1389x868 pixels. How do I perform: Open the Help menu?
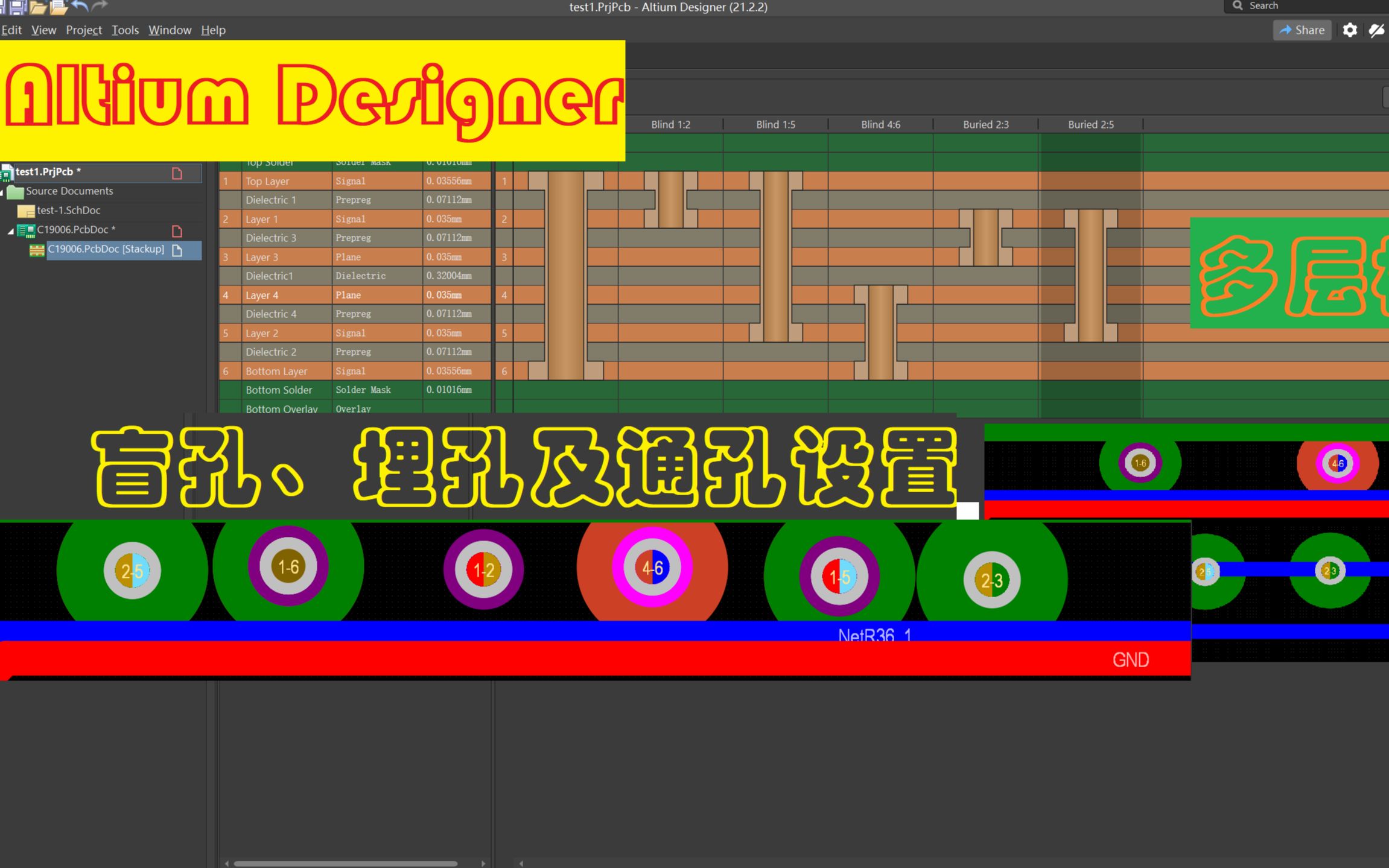click(213, 30)
